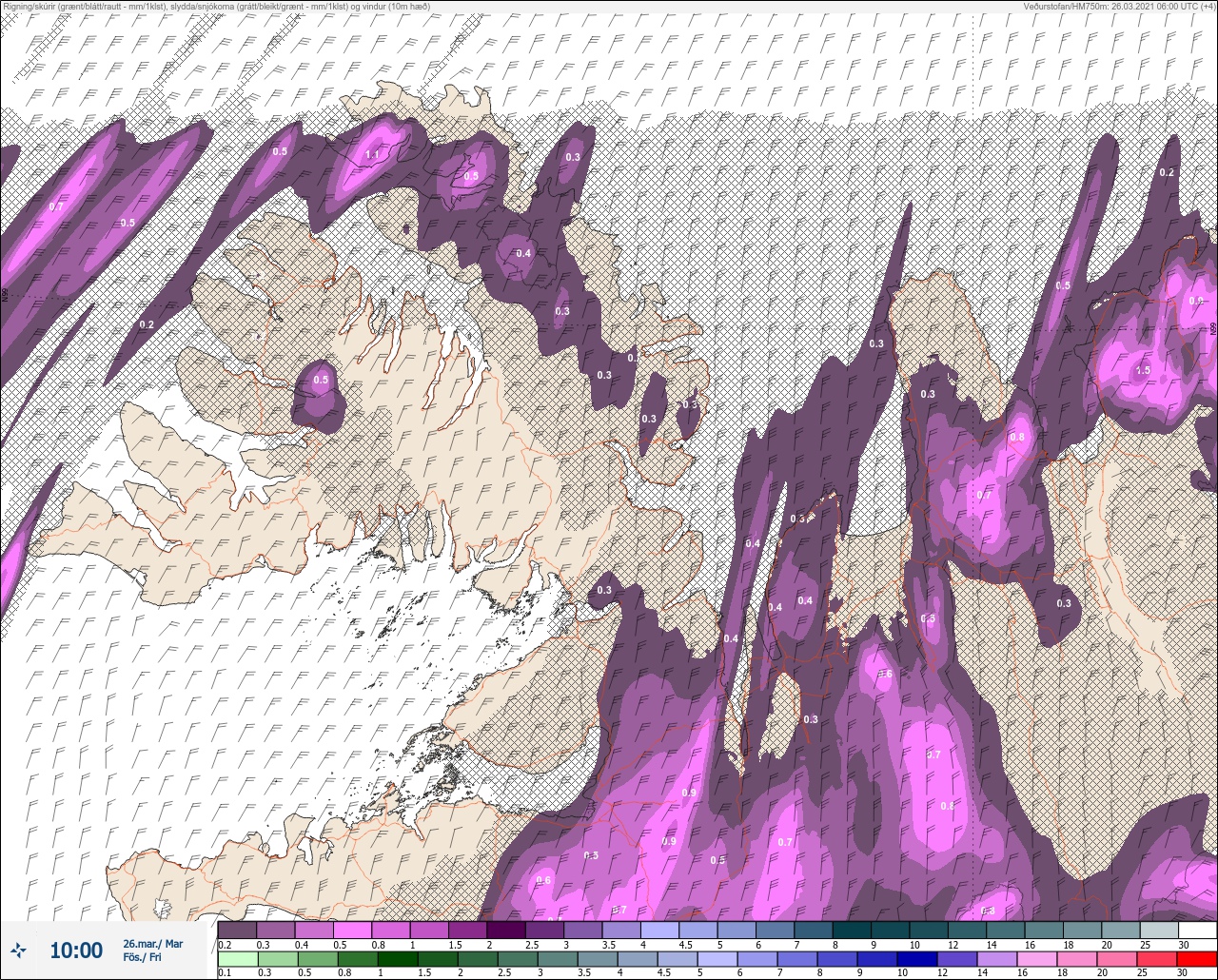Select top legend row swatch labeled 25
The width and height of the screenshot is (1218, 980).
(1160, 930)
